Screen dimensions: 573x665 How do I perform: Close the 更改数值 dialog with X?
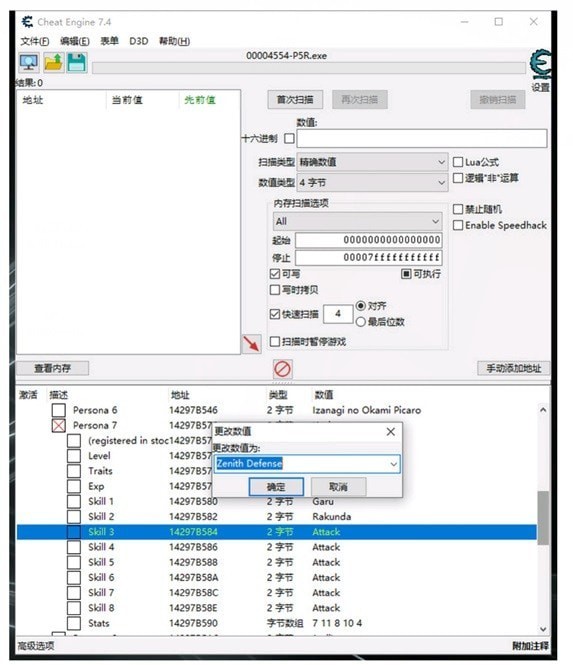click(x=391, y=432)
